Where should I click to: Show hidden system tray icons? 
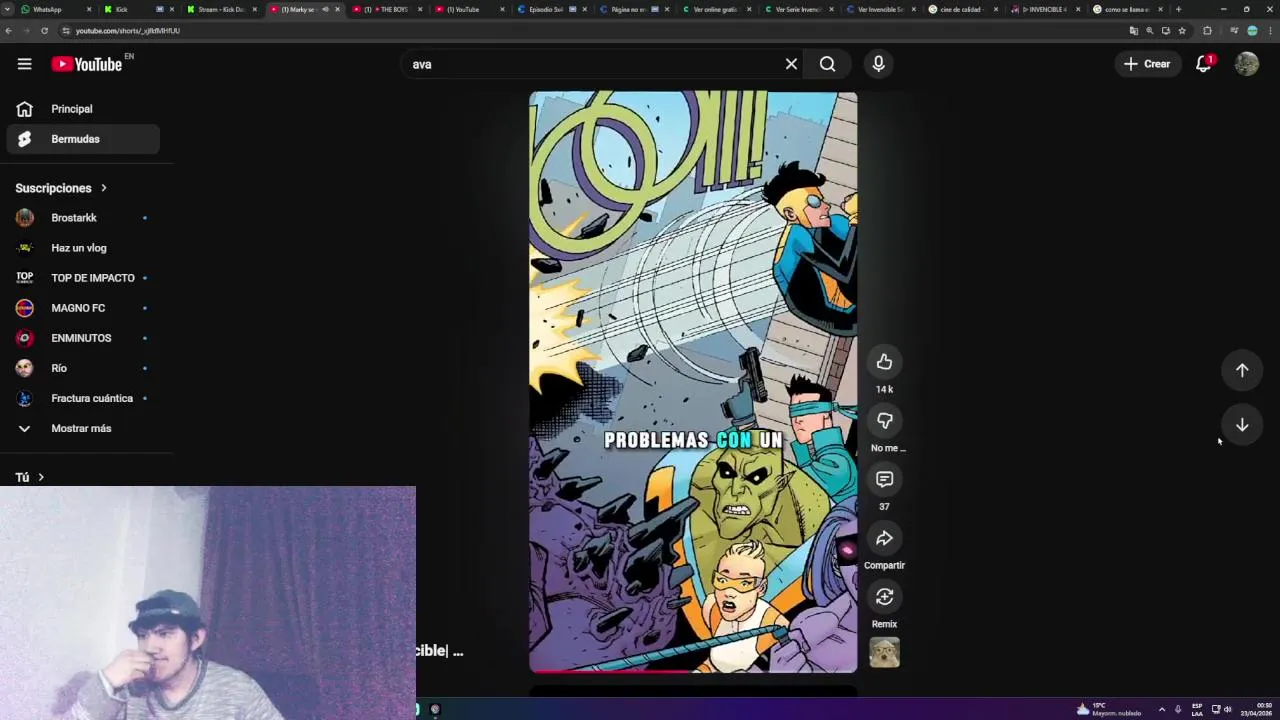(1161, 709)
